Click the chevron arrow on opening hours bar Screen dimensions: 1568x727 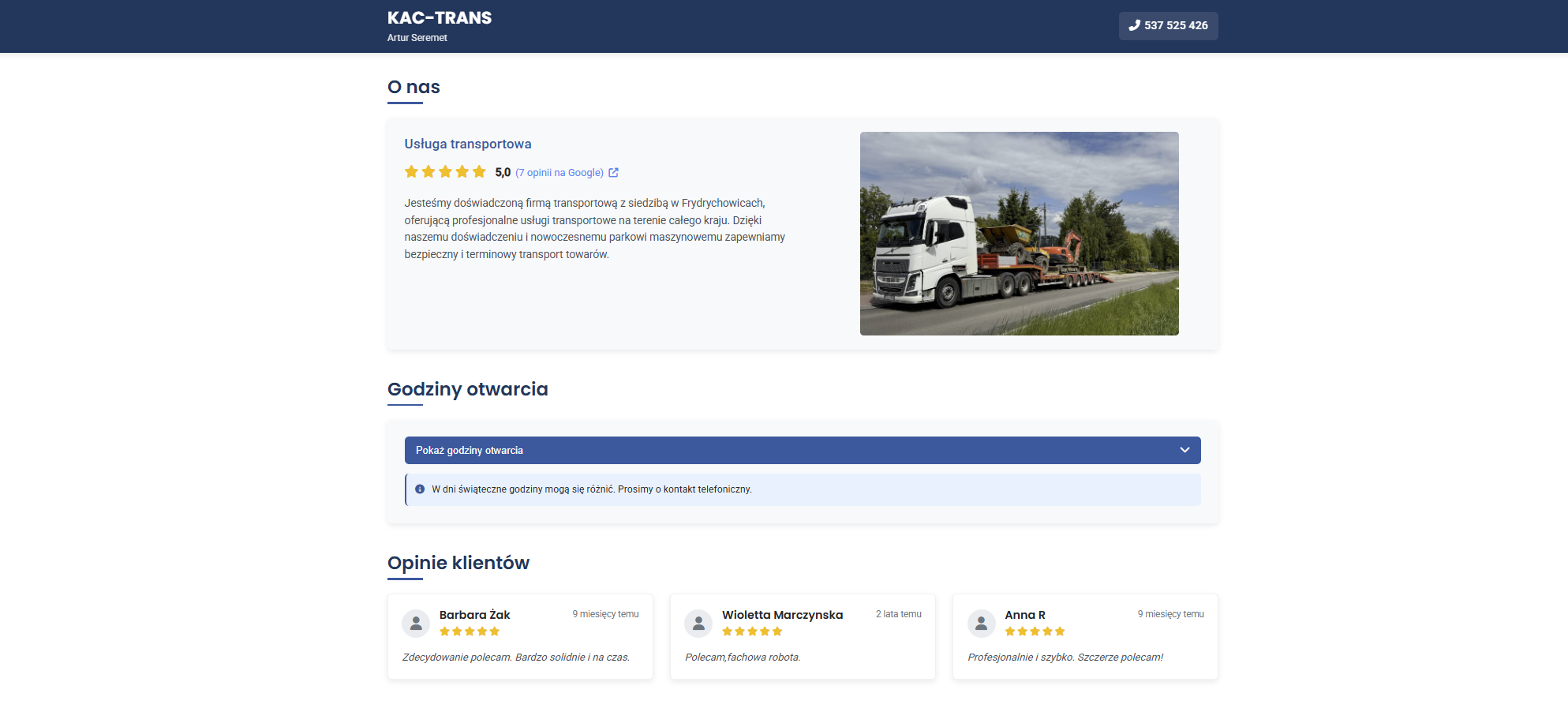(x=1184, y=450)
